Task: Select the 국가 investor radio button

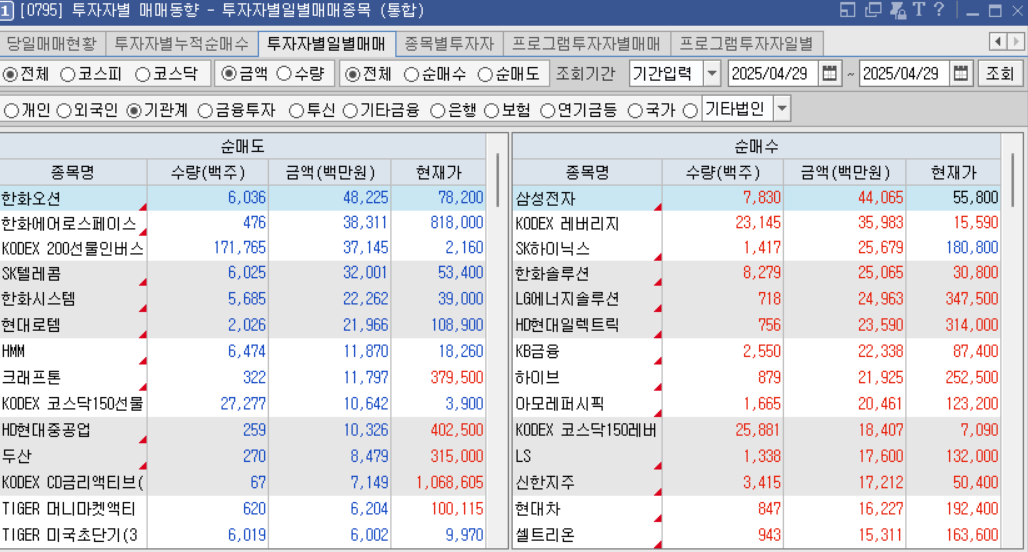Action: coord(635,111)
